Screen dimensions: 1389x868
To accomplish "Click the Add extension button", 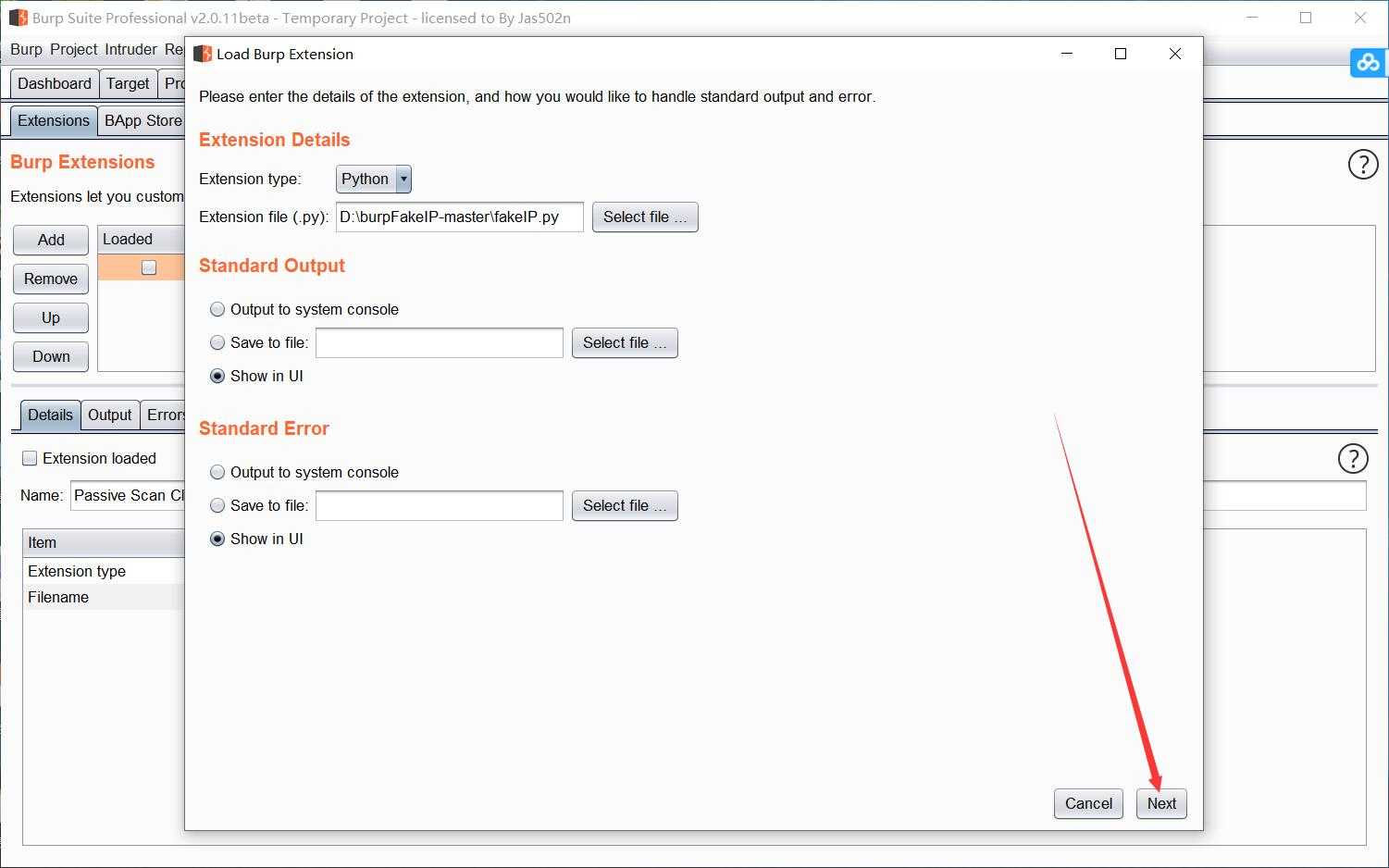I will 51,240.
